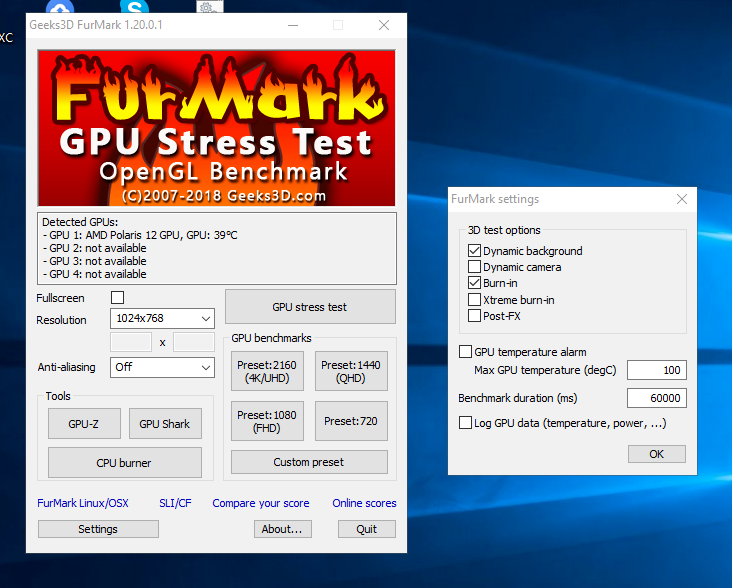
Task: Close the FurMark settings dialog
Action: (x=682, y=199)
